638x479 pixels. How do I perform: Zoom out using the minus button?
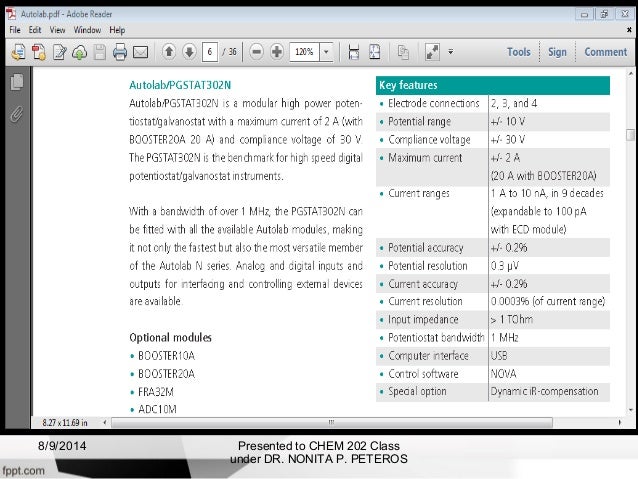click(x=257, y=52)
